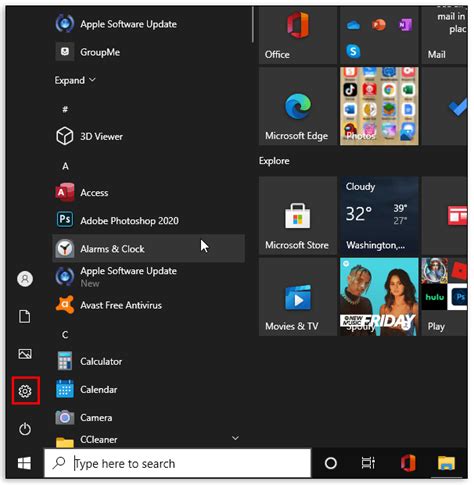Open Task View icon on taskbar
Image resolution: width=474 pixels, height=485 pixels.
[x=368, y=463]
